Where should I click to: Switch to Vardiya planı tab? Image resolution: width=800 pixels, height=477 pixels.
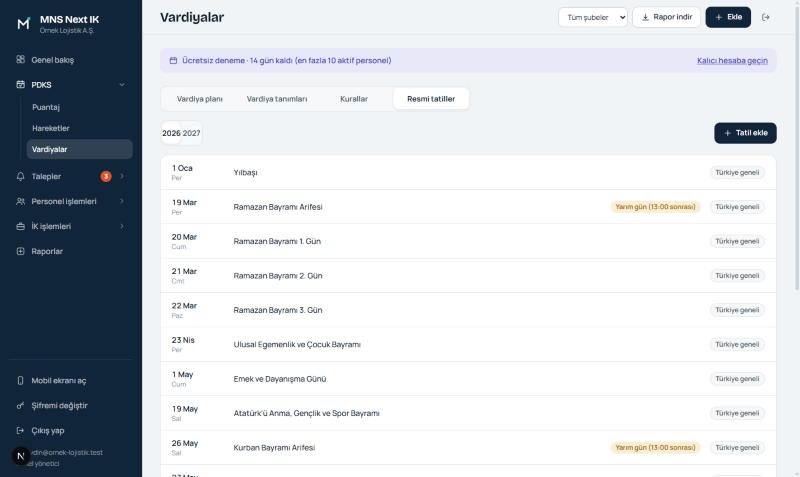199,99
